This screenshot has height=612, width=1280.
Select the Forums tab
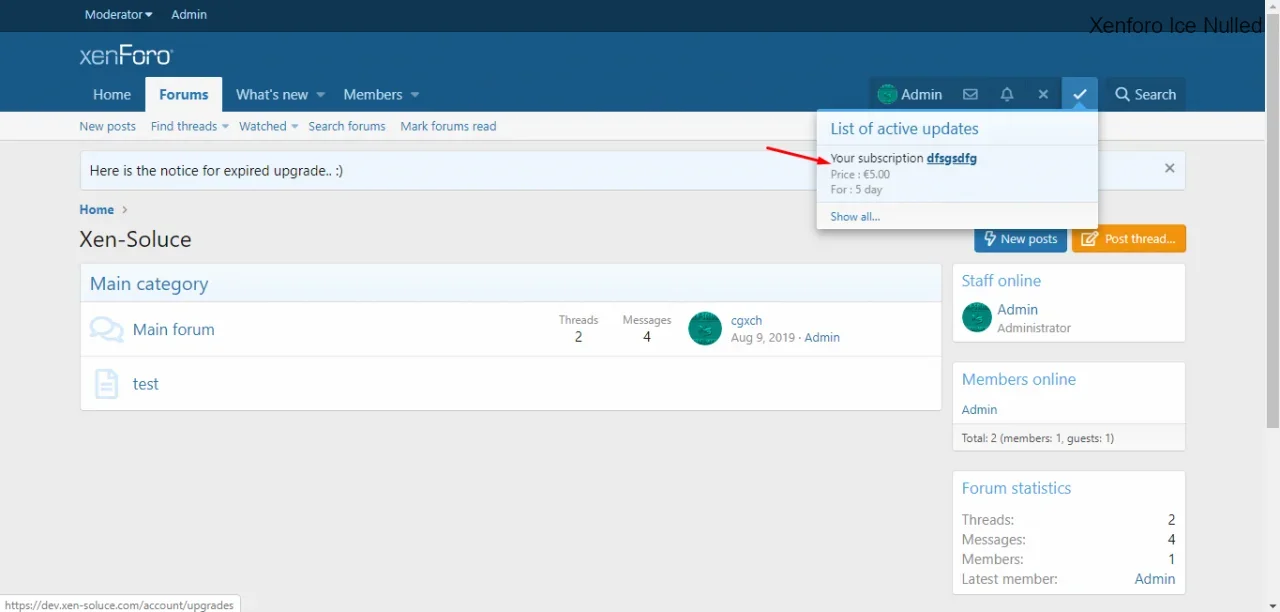184,94
